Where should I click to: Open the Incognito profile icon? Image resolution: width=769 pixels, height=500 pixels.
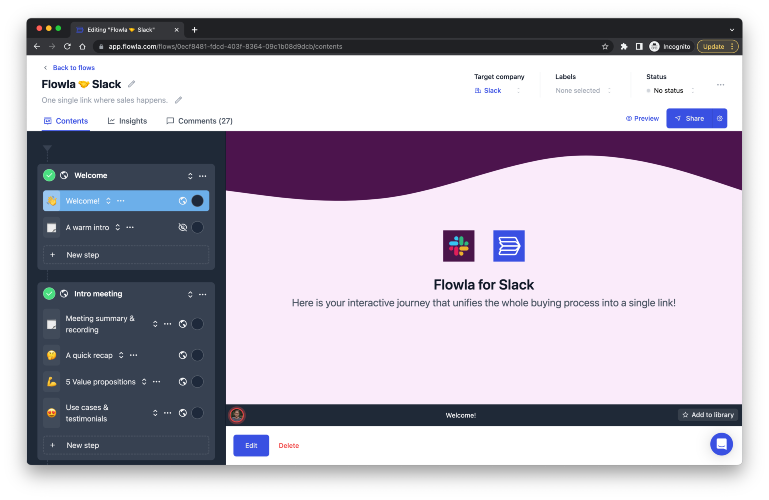coord(654,47)
